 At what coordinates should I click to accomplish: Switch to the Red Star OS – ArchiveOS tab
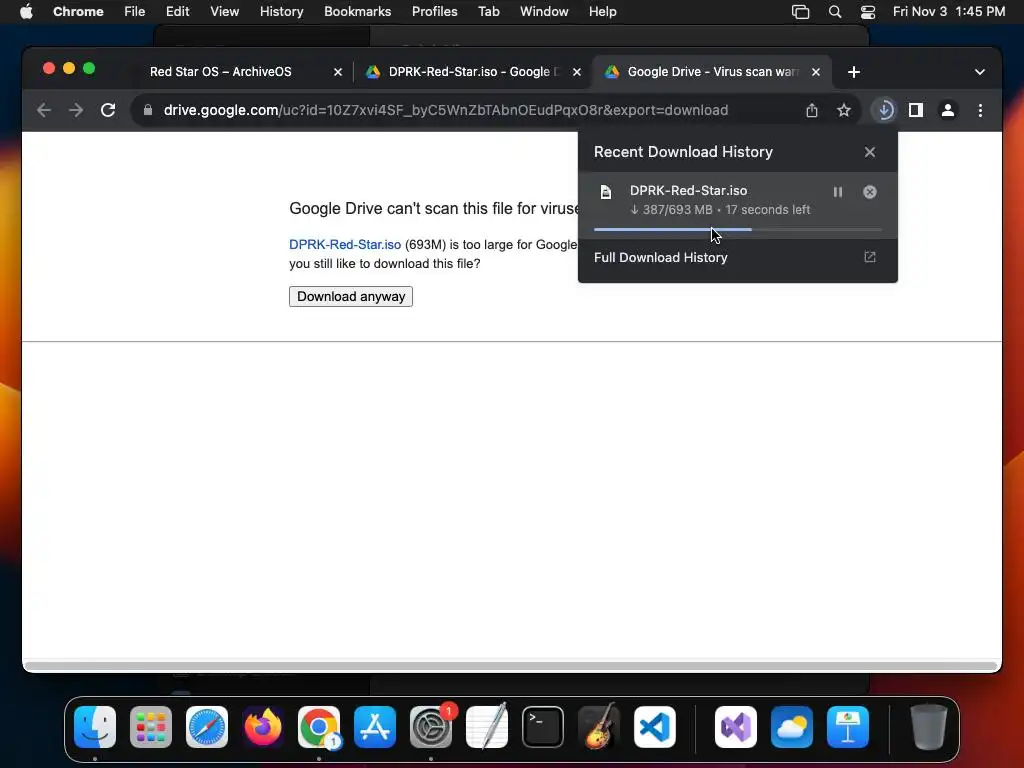pyautogui.click(x=221, y=72)
